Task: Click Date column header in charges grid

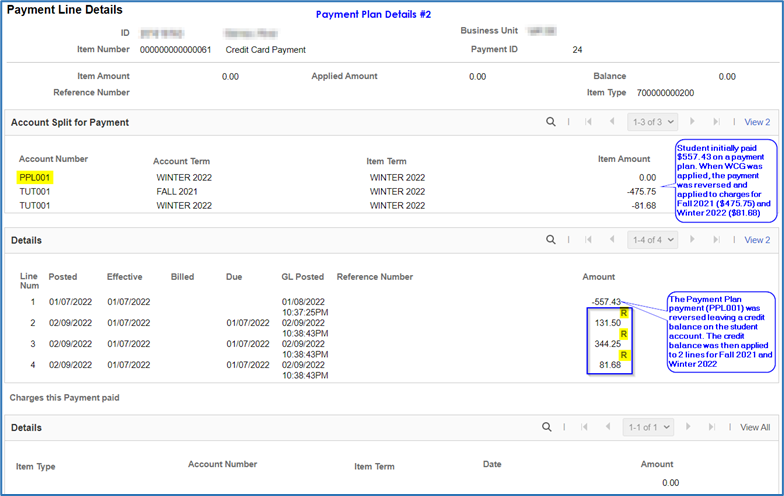Action: (x=492, y=464)
